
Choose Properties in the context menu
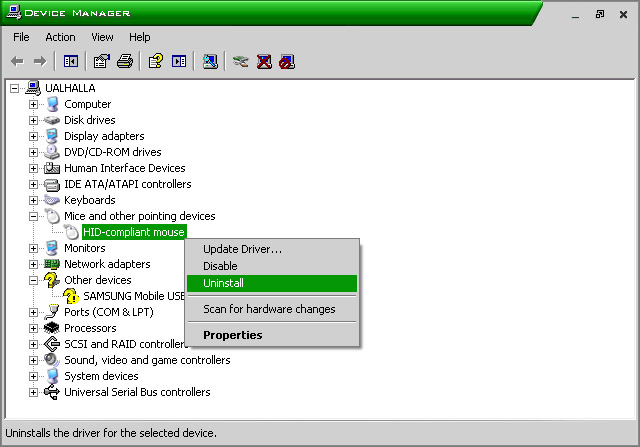pyautogui.click(x=232, y=335)
